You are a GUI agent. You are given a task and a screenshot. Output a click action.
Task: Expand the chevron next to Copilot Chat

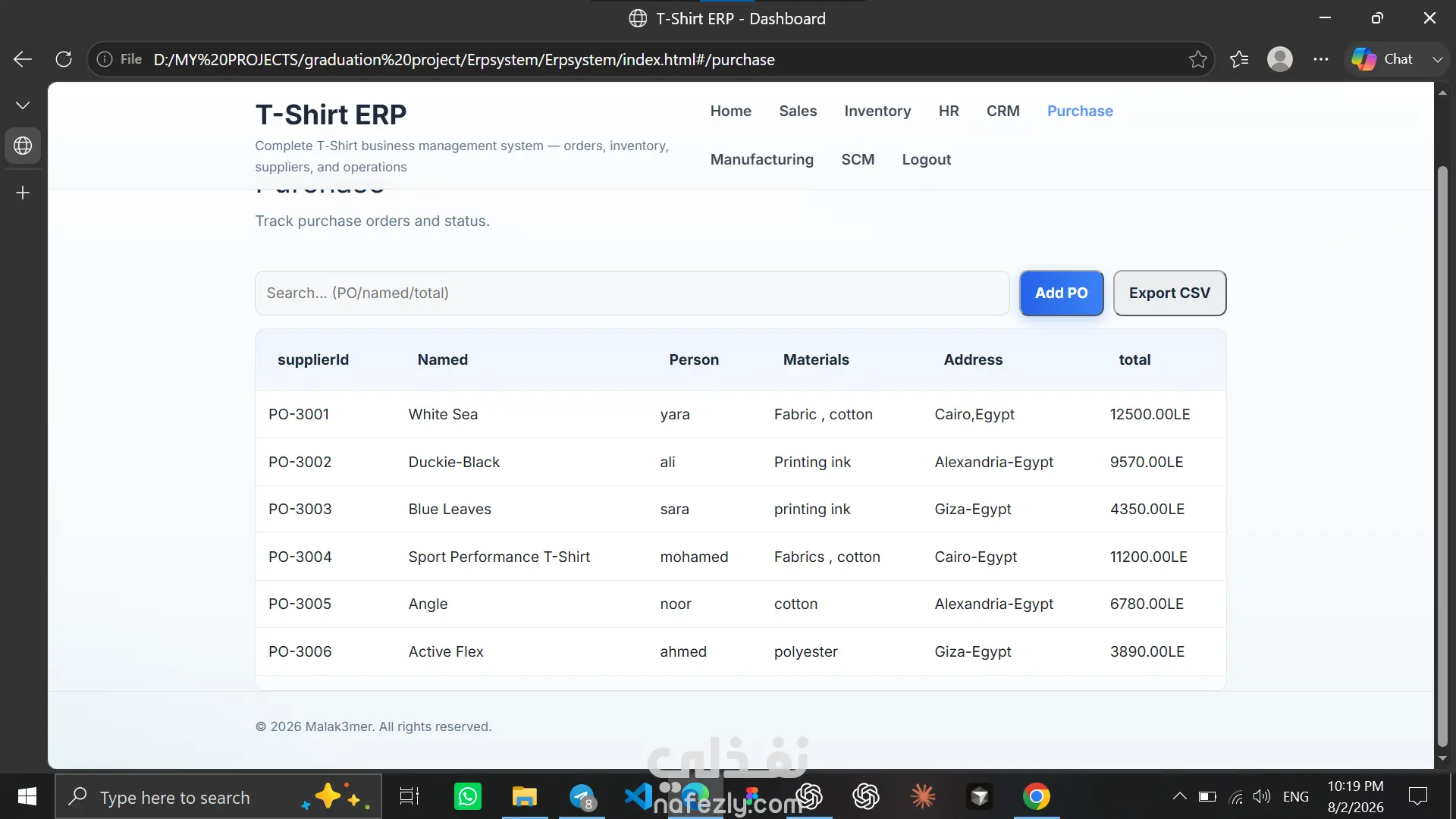[x=1437, y=59]
